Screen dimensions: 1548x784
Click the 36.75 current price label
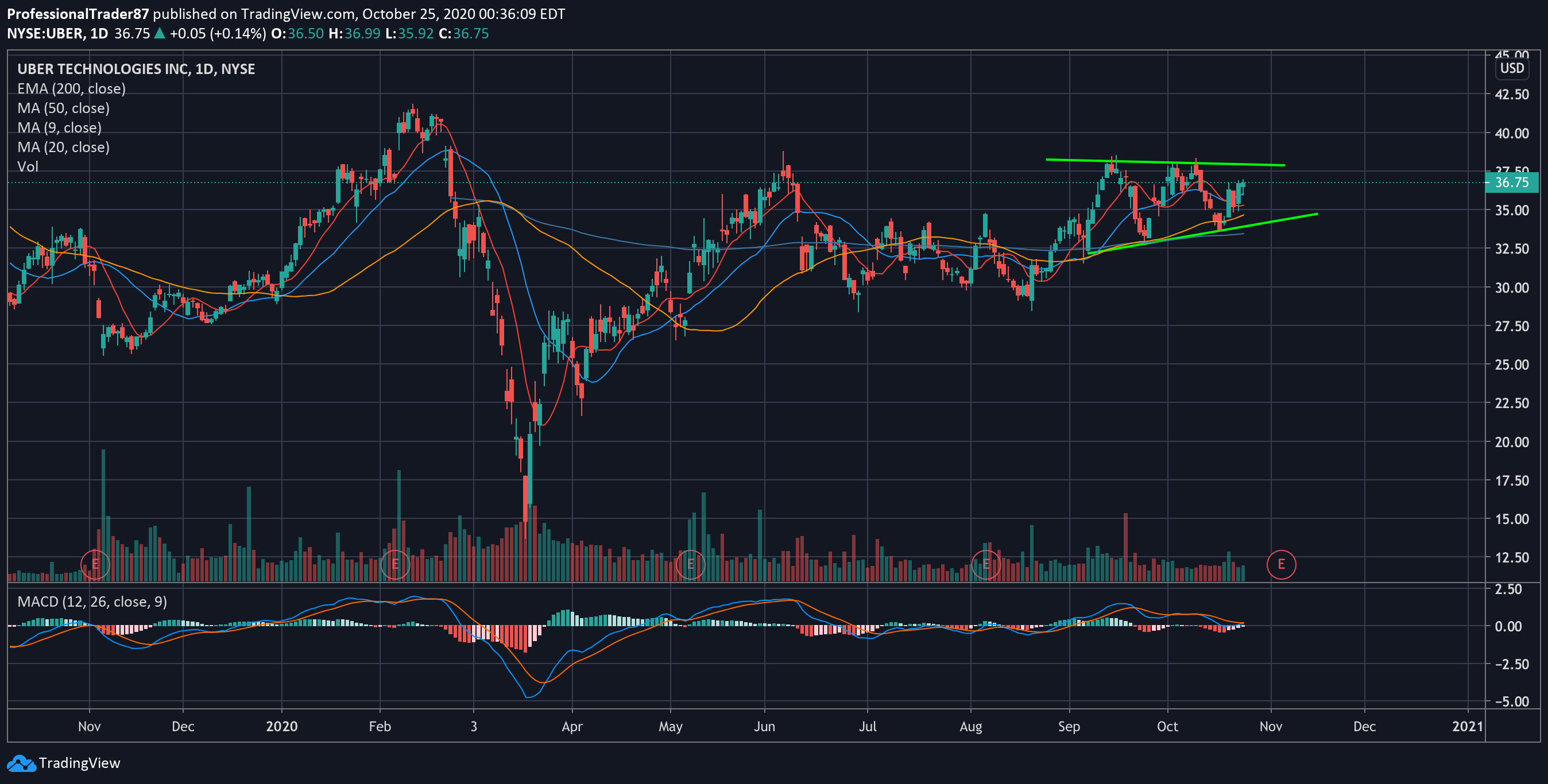click(1511, 182)
